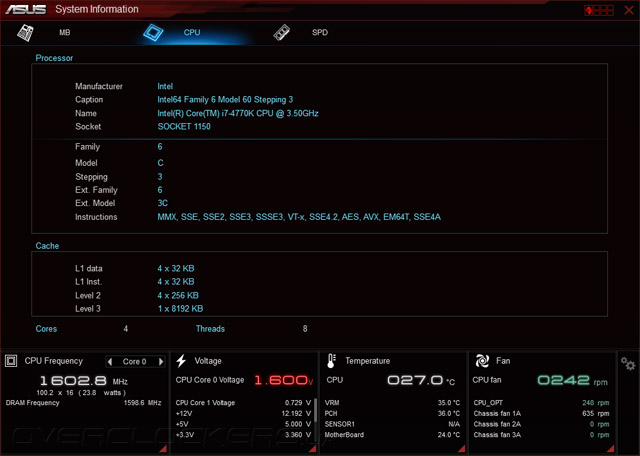The height and width of the screenshot is (456, 640).
Task: Click the red grid icon in title bar
Action: point(599,10)
